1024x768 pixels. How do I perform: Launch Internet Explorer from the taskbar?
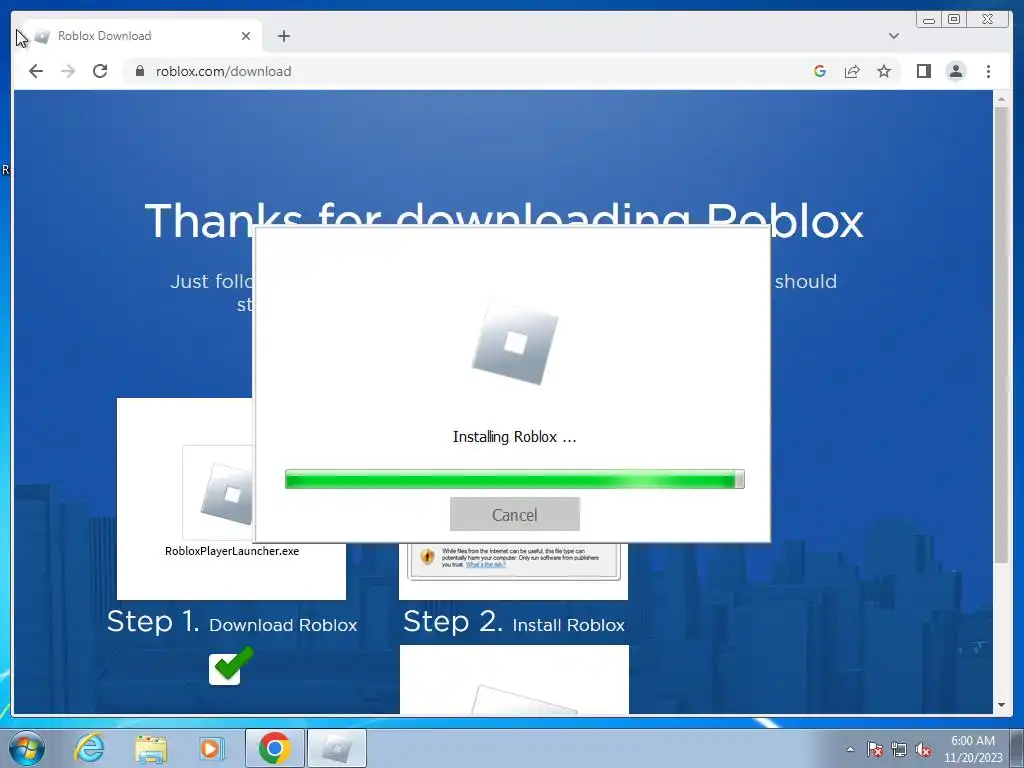click(89, 748)
